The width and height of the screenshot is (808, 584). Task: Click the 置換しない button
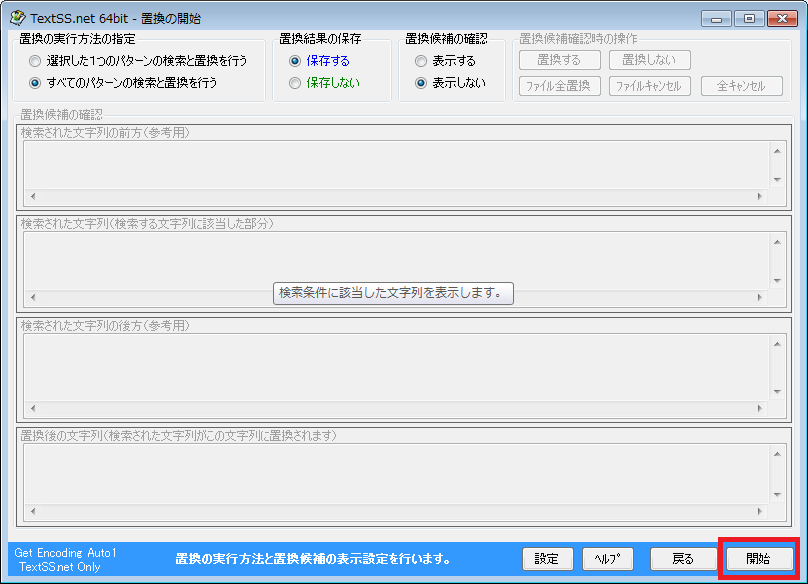click(649, 60)
